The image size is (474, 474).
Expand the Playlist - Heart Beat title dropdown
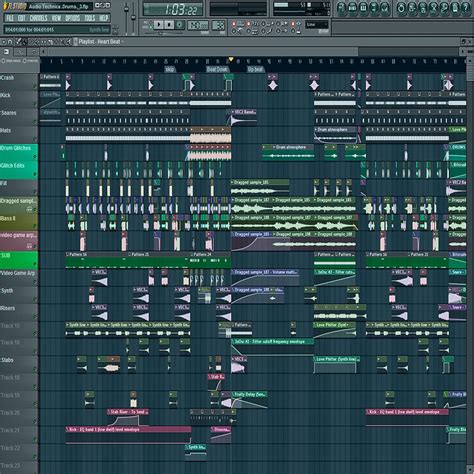click(x=123, y=42)
